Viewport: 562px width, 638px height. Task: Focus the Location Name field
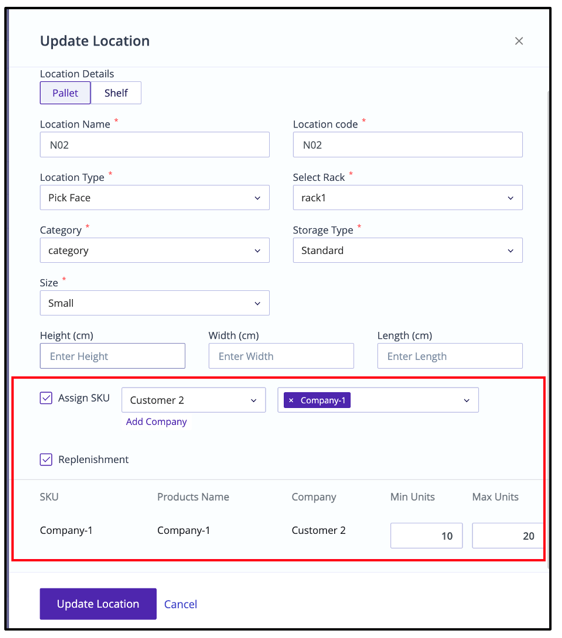tap(155, 144)
